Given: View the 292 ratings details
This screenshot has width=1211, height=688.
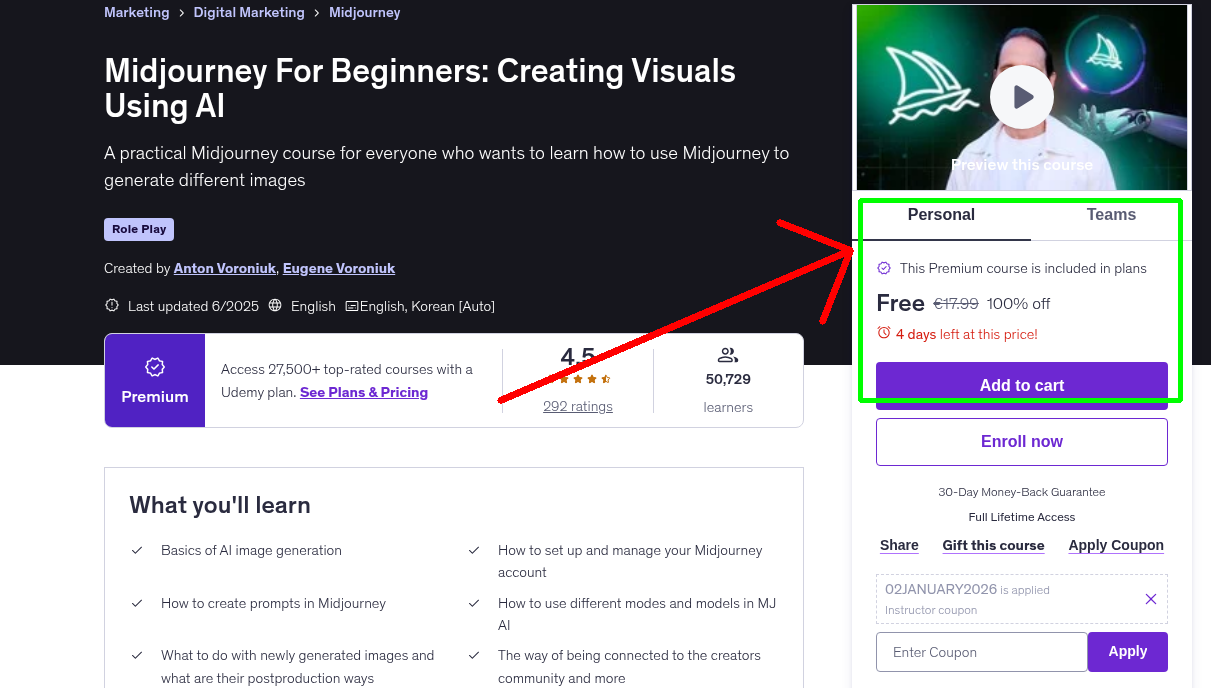Looking at the screenshot, I should click(577, 405).
